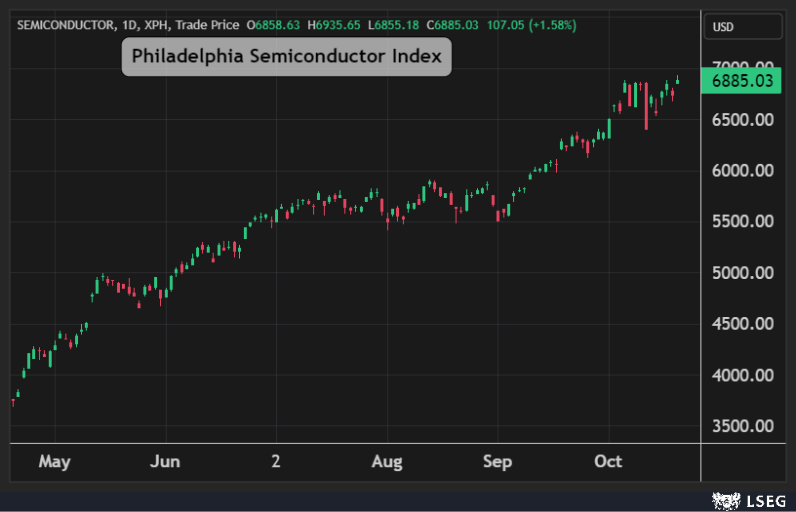796x512 pixels.
Task: Click the Philadelphia Semiconductor Index title box
Action: tap(287, 56)
